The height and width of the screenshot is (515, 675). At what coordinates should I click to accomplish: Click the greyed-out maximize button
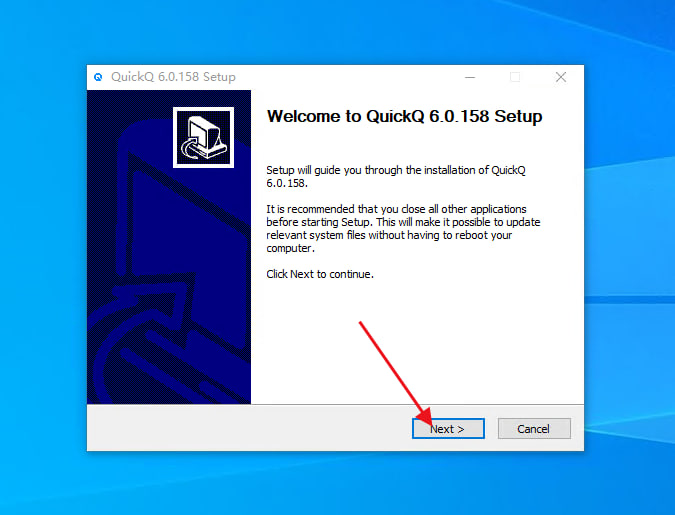[x=515, y=78]
